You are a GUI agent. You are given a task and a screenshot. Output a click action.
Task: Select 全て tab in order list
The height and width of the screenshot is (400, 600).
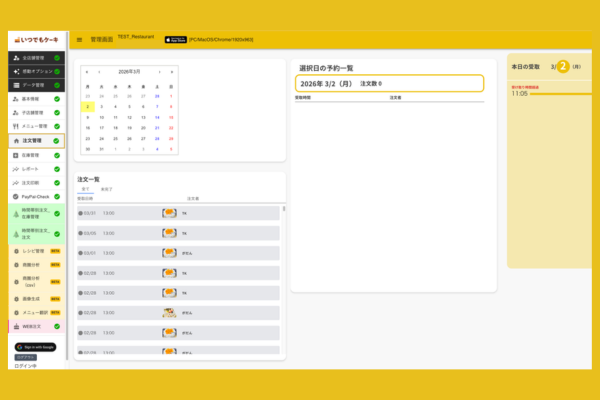[85, 189]
